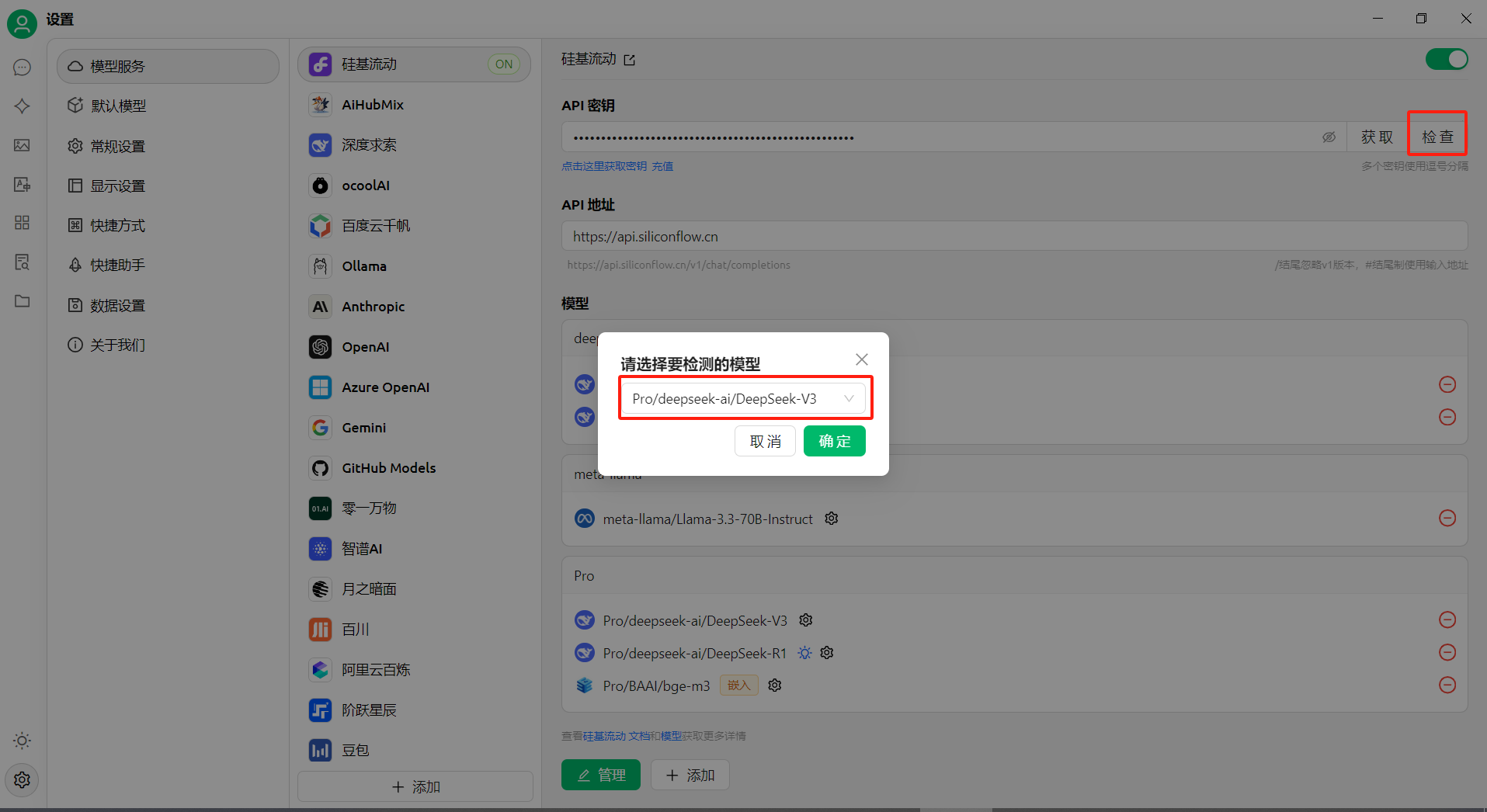1487x812 pixels.
Task: Select the Gemini provider
Action: click(415, 428)
